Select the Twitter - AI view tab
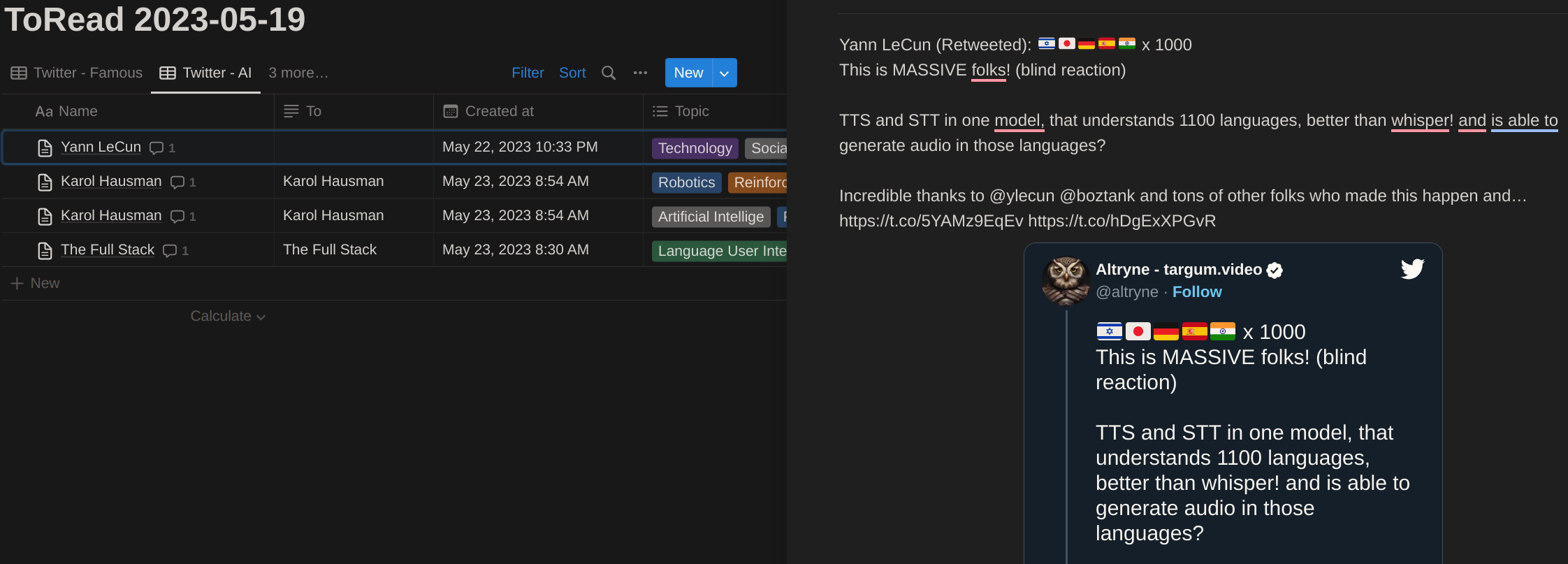The height and width of the screenshot is (564, 1568). point(205,73)
